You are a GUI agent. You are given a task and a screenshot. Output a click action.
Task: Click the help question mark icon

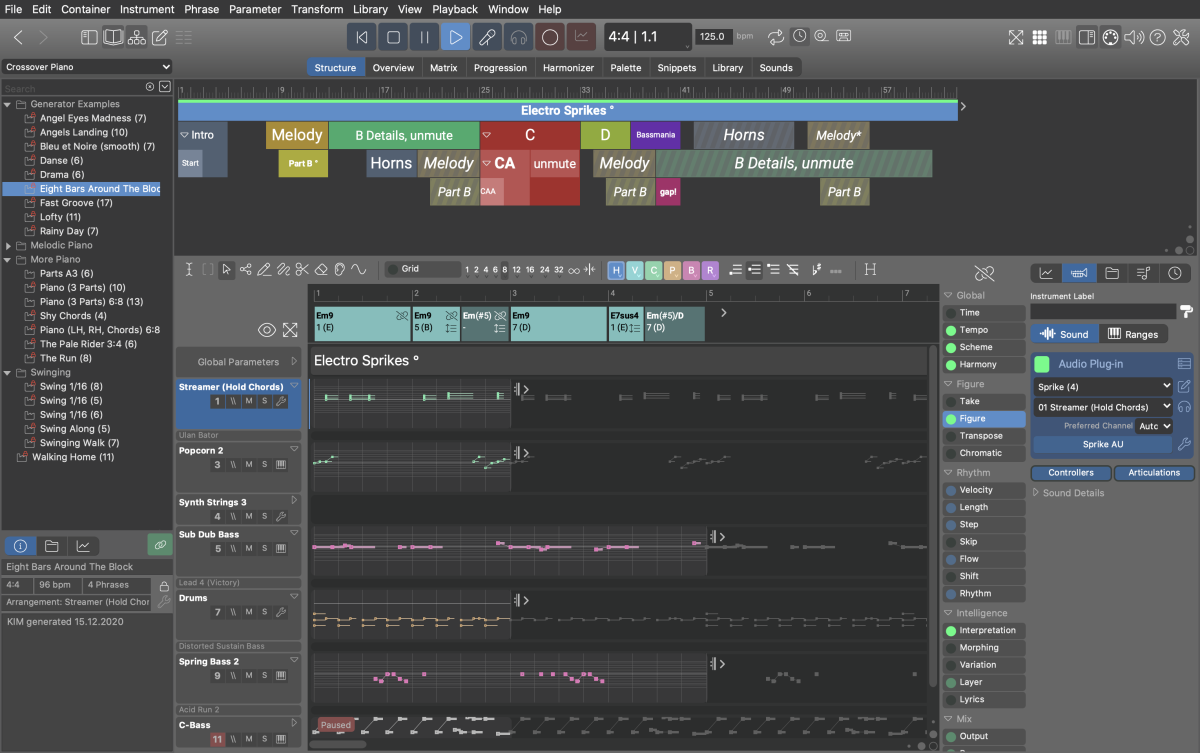coord(1157,37)
